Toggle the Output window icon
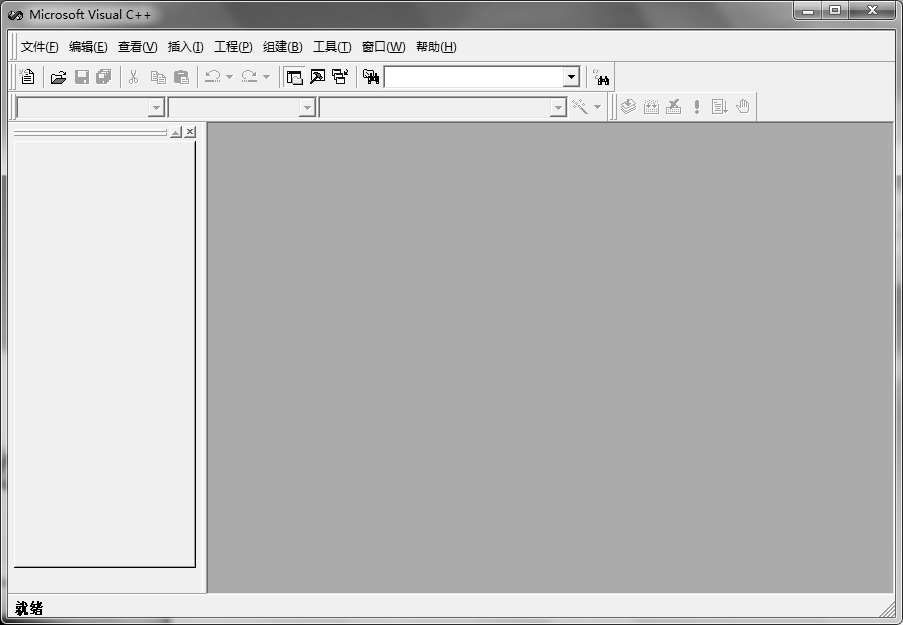The width and height of the screenshot is (903, 625). [x=317, y=77]
